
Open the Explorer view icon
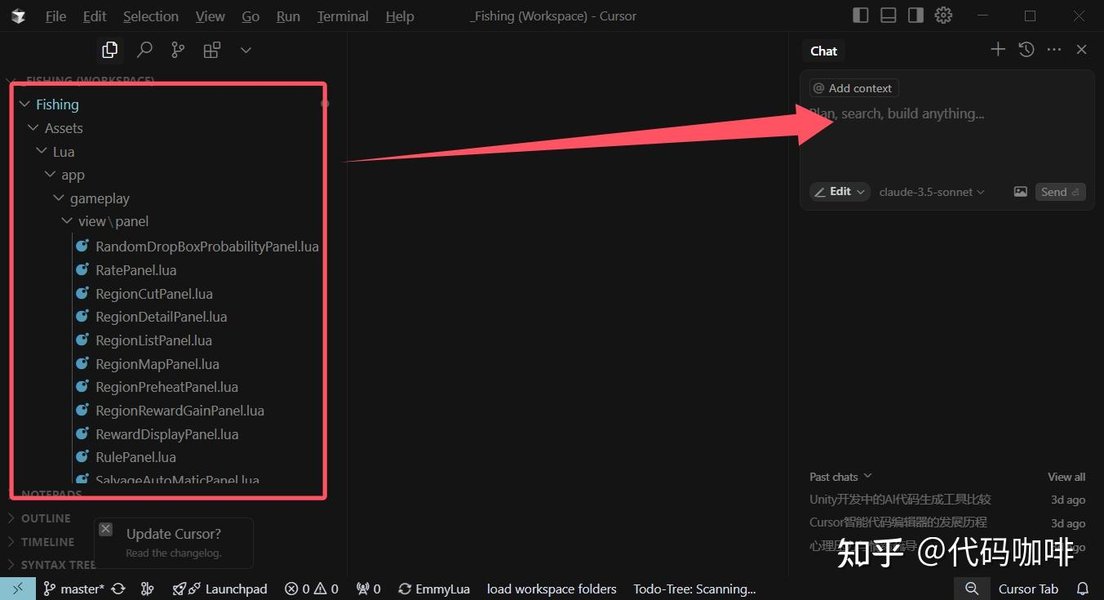tap(109, 50)
